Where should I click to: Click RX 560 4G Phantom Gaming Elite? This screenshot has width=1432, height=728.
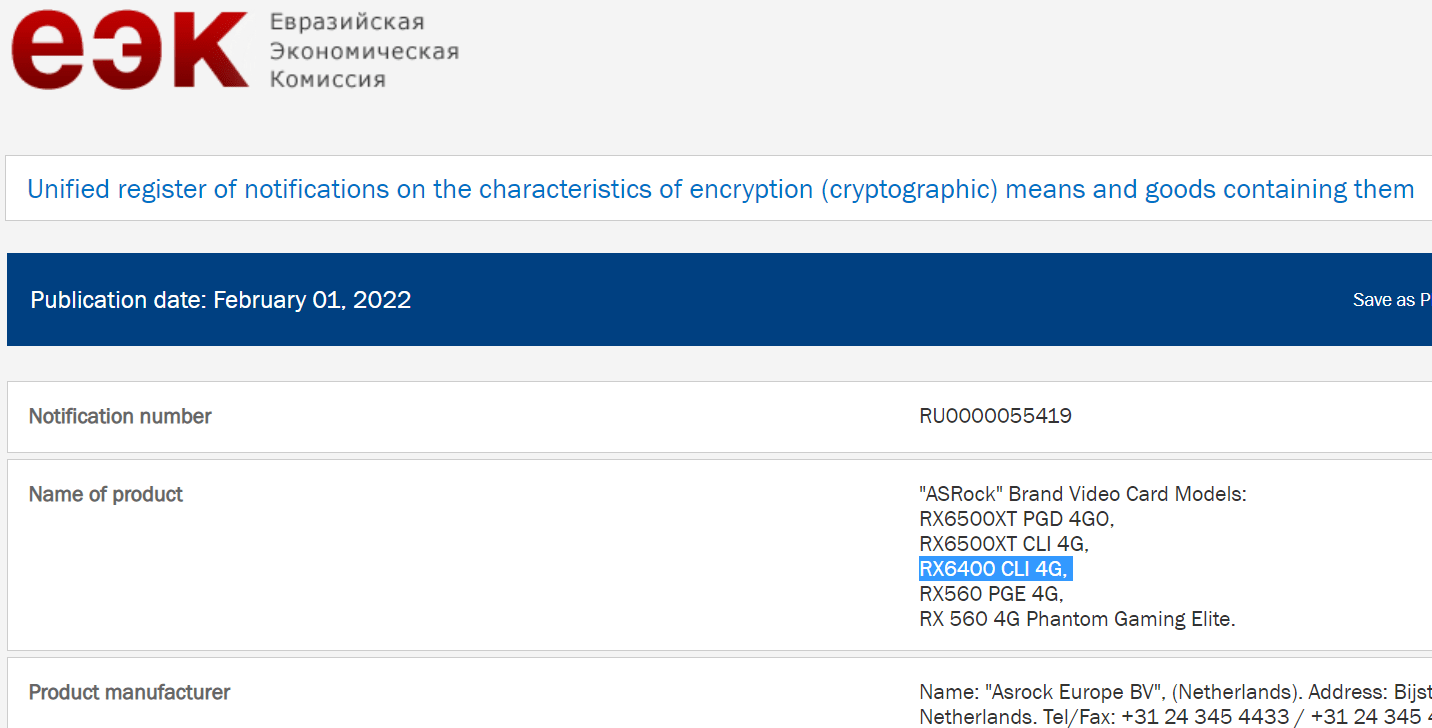pos(1077,619)
